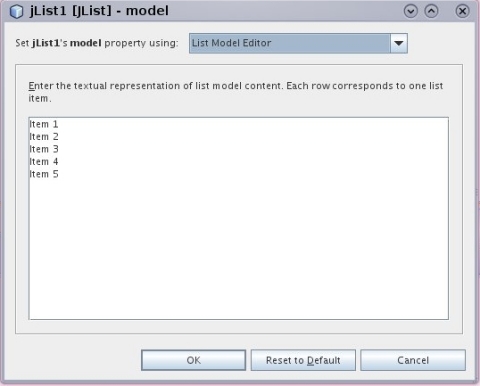Click the 'Set jList1's model property using' label
Image resolution: width=480 pixels, height=386 pixels.
point(97,43)
